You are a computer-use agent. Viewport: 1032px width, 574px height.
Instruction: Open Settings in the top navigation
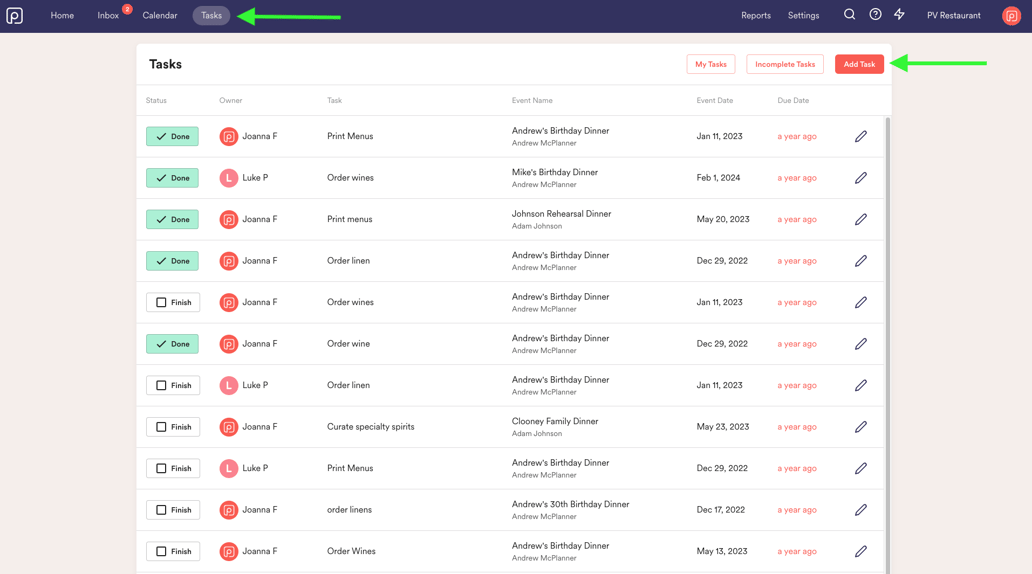tap(804, 15)
